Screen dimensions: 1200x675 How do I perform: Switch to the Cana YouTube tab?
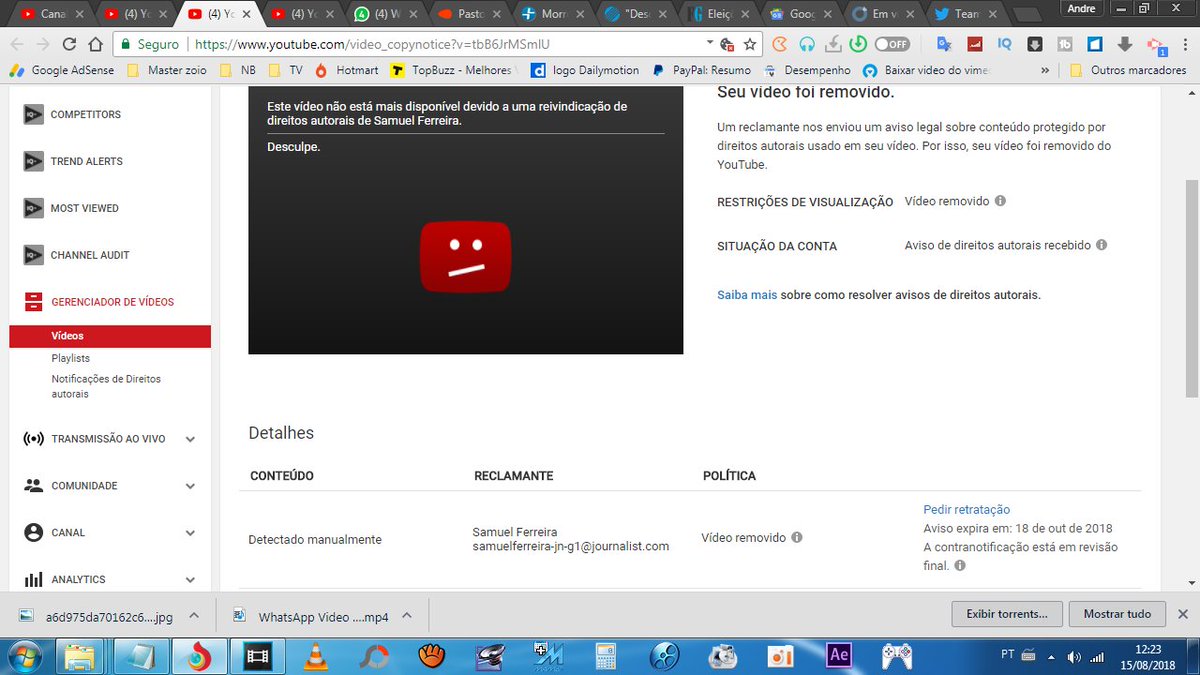point(52,14)
